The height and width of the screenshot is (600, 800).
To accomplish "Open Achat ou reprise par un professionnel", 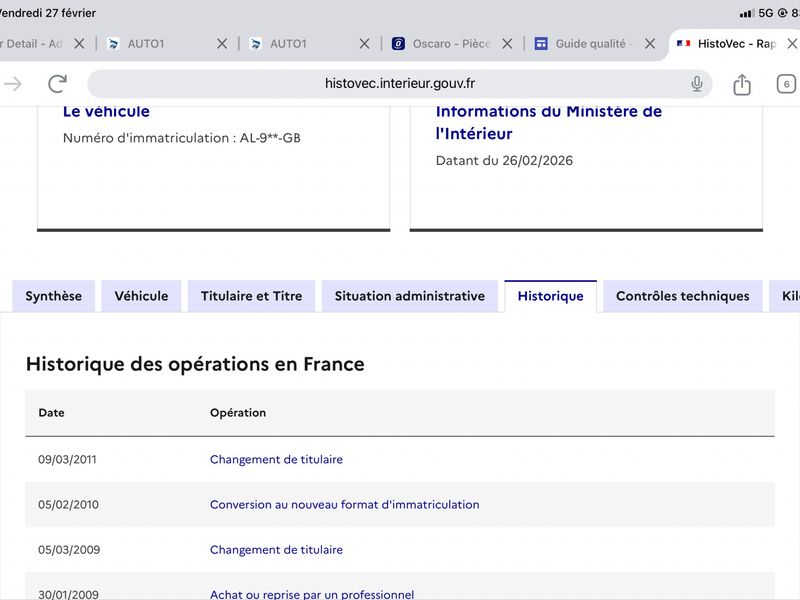I will tap(312, 594).
